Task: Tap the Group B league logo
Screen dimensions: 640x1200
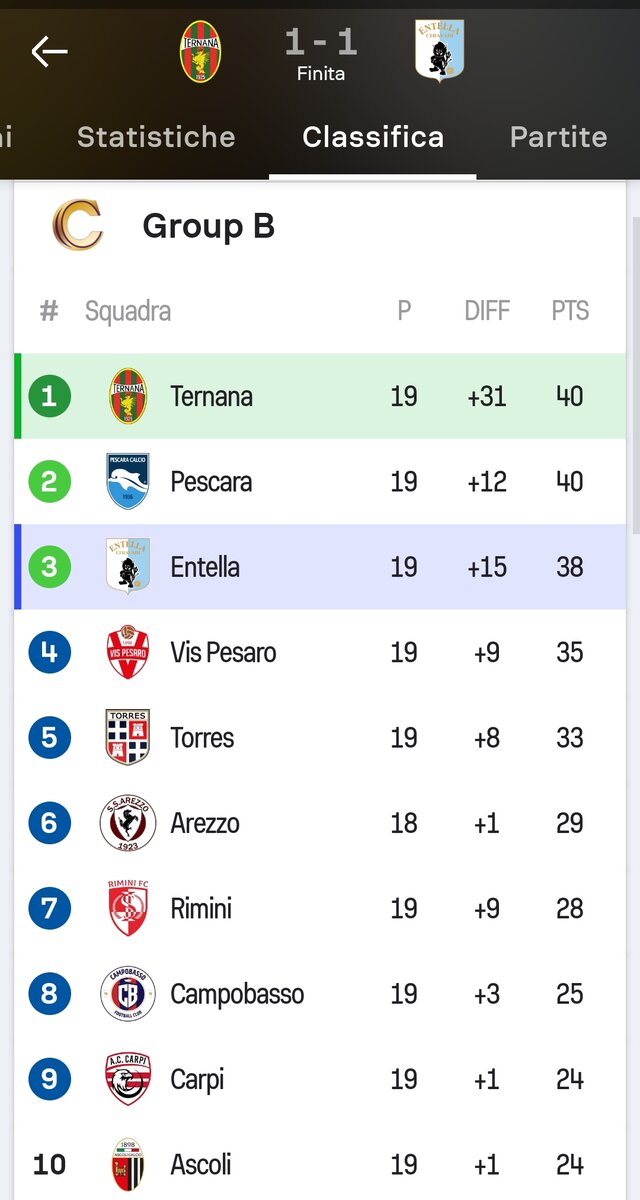Action: [78, 225]
